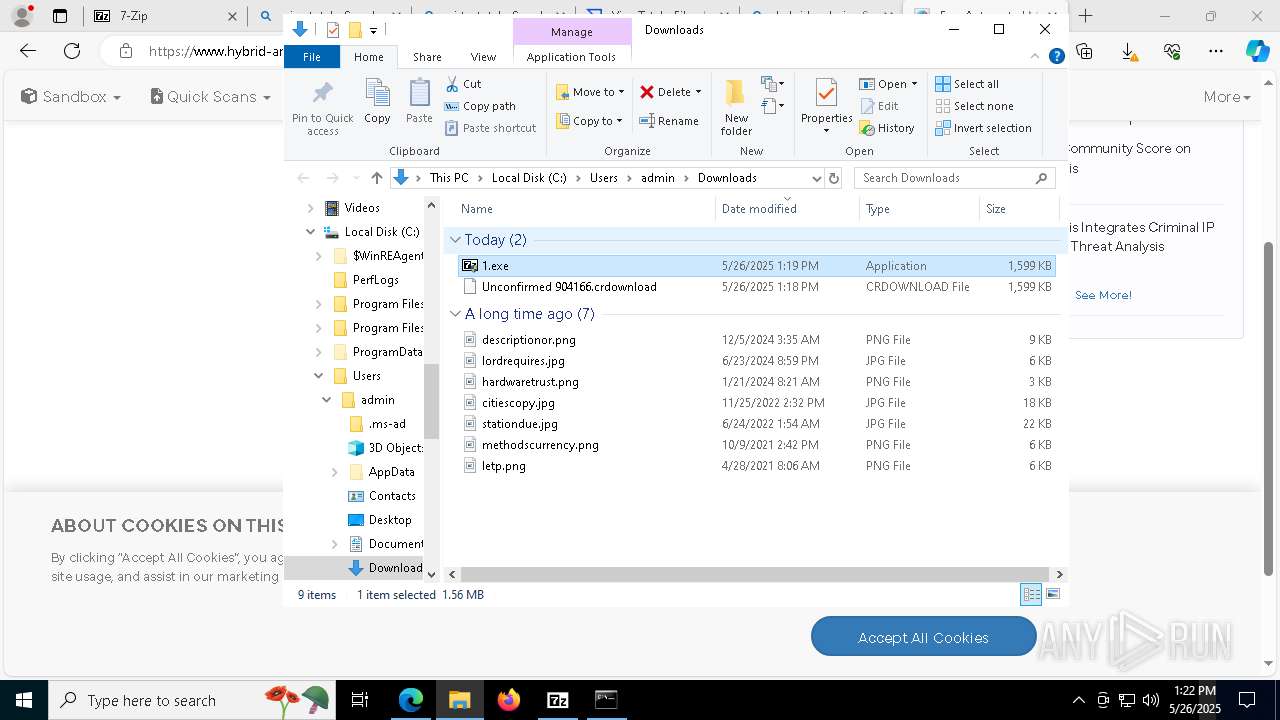Expand address bar history dropdown
The height and width of the screenshot is (720, 1280).
(x=816, y=178)
